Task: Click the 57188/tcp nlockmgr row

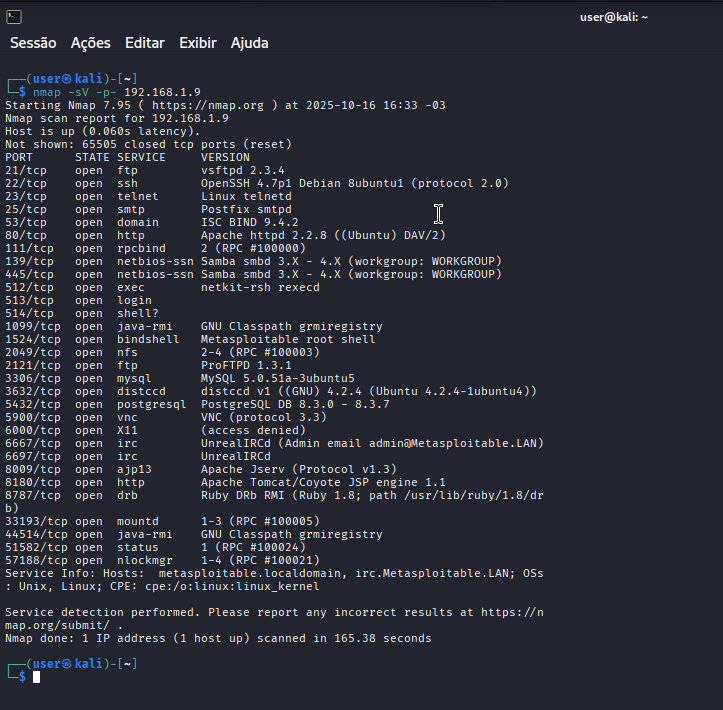Action: (162, 560)
